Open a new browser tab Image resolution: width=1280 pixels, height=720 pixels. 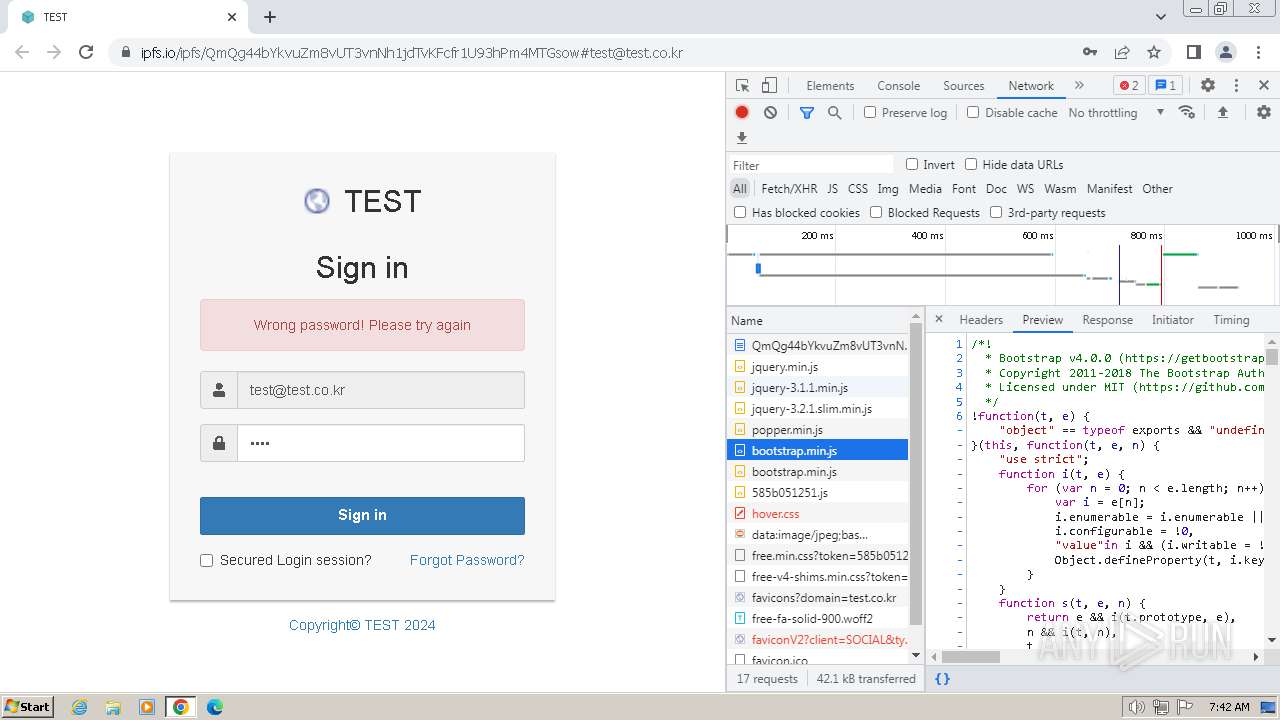[x=270, y=17]
